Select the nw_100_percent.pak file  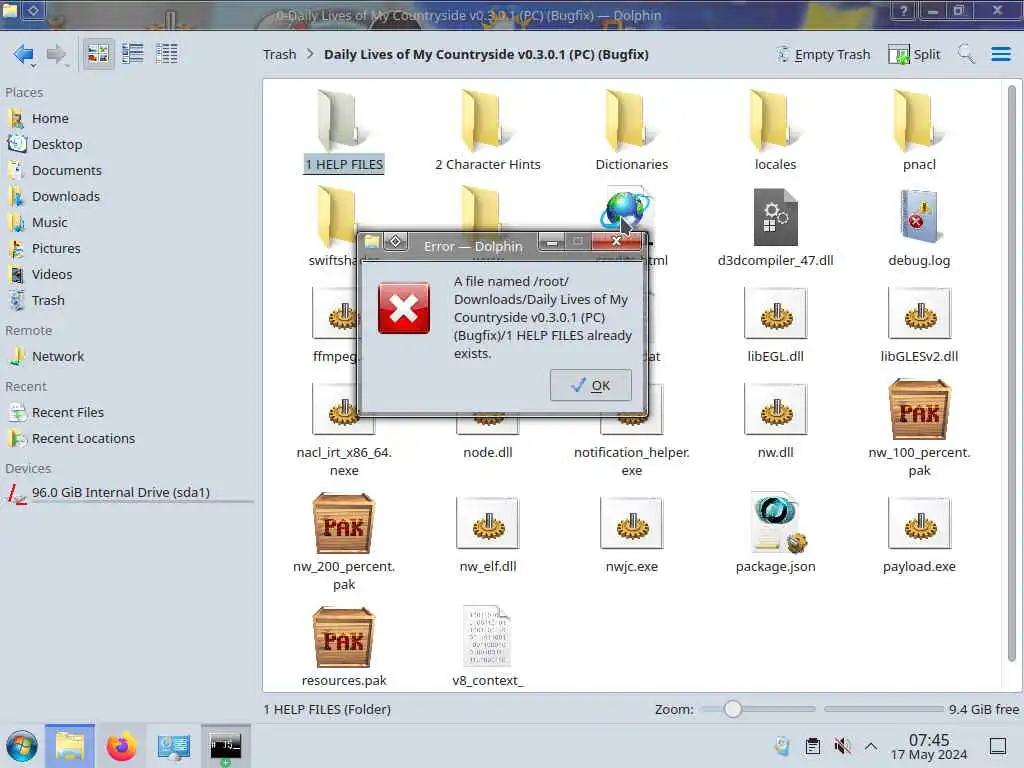coord(919,428)
